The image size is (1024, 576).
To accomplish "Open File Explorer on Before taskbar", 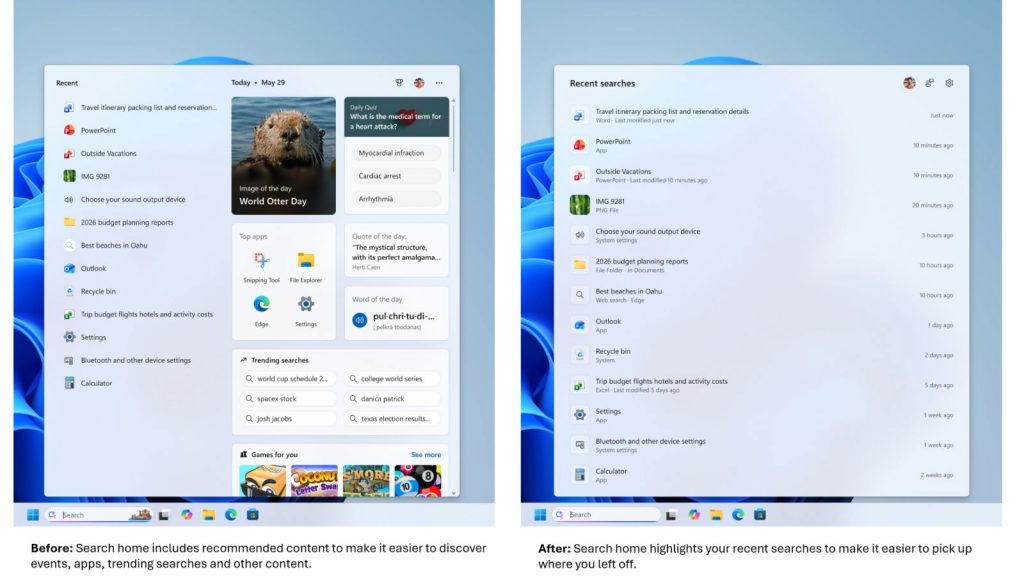I will 208,515.
